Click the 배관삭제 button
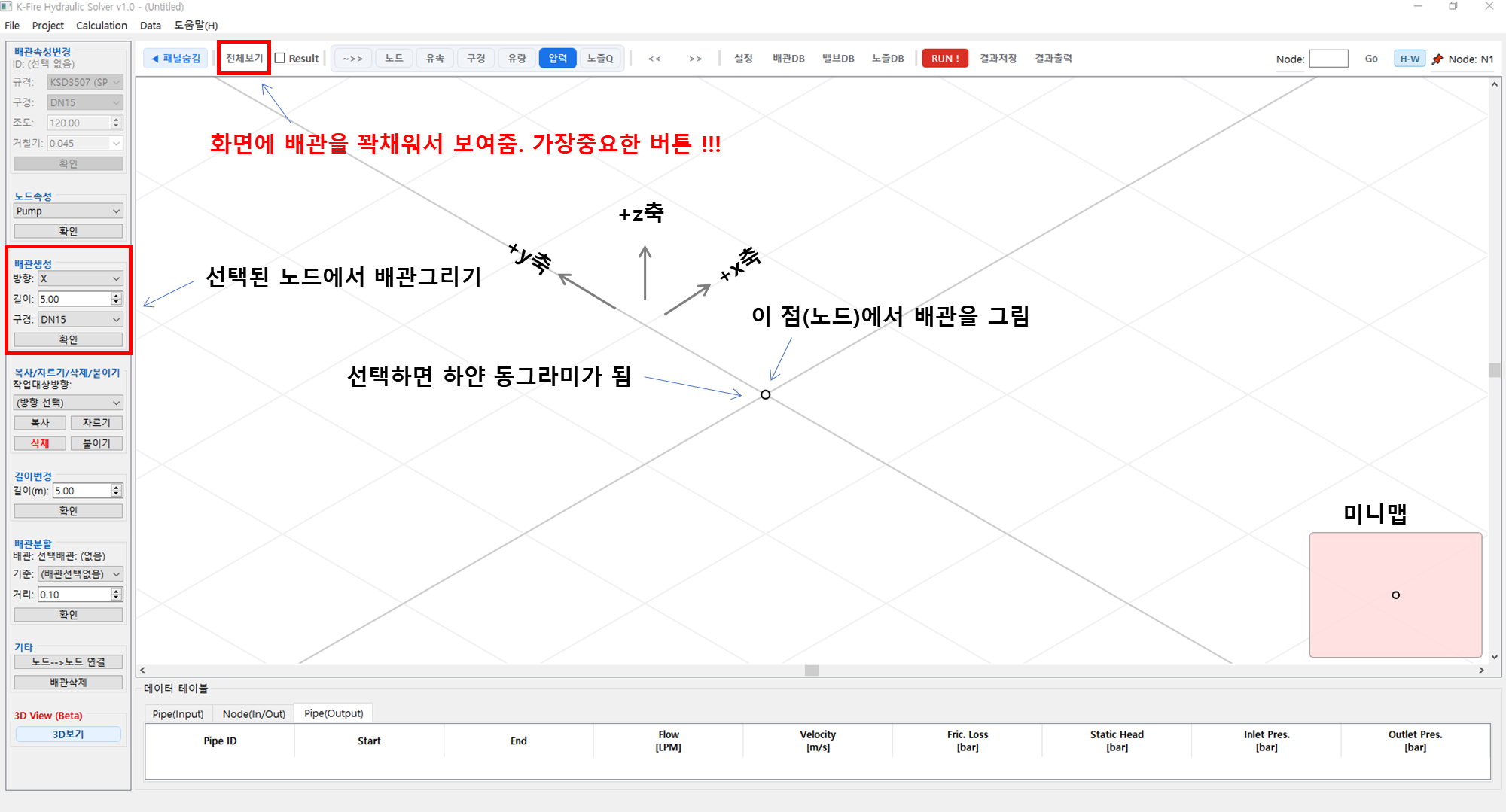 coord(68,683)
